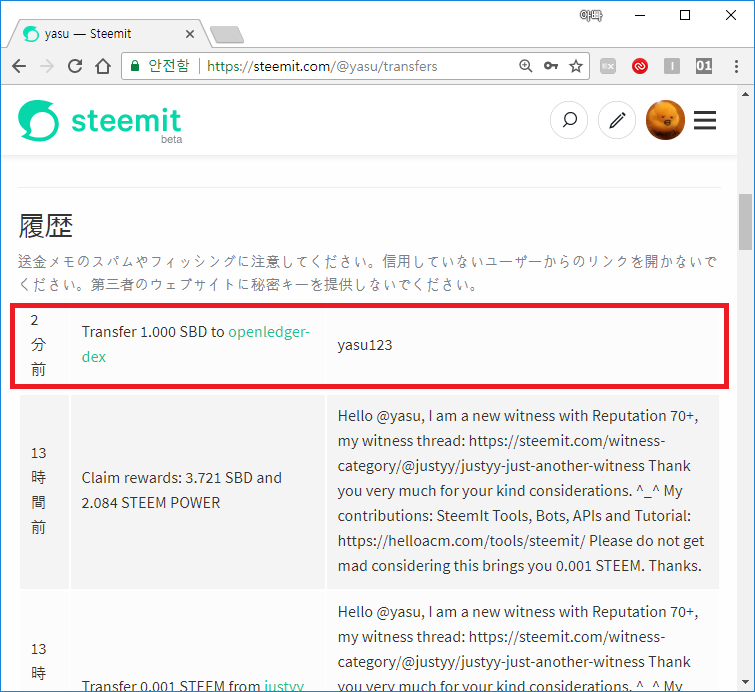This screenshot has height=692, width=755.
Task: Open the red circular extension icon
Action: tap(640, 66)
